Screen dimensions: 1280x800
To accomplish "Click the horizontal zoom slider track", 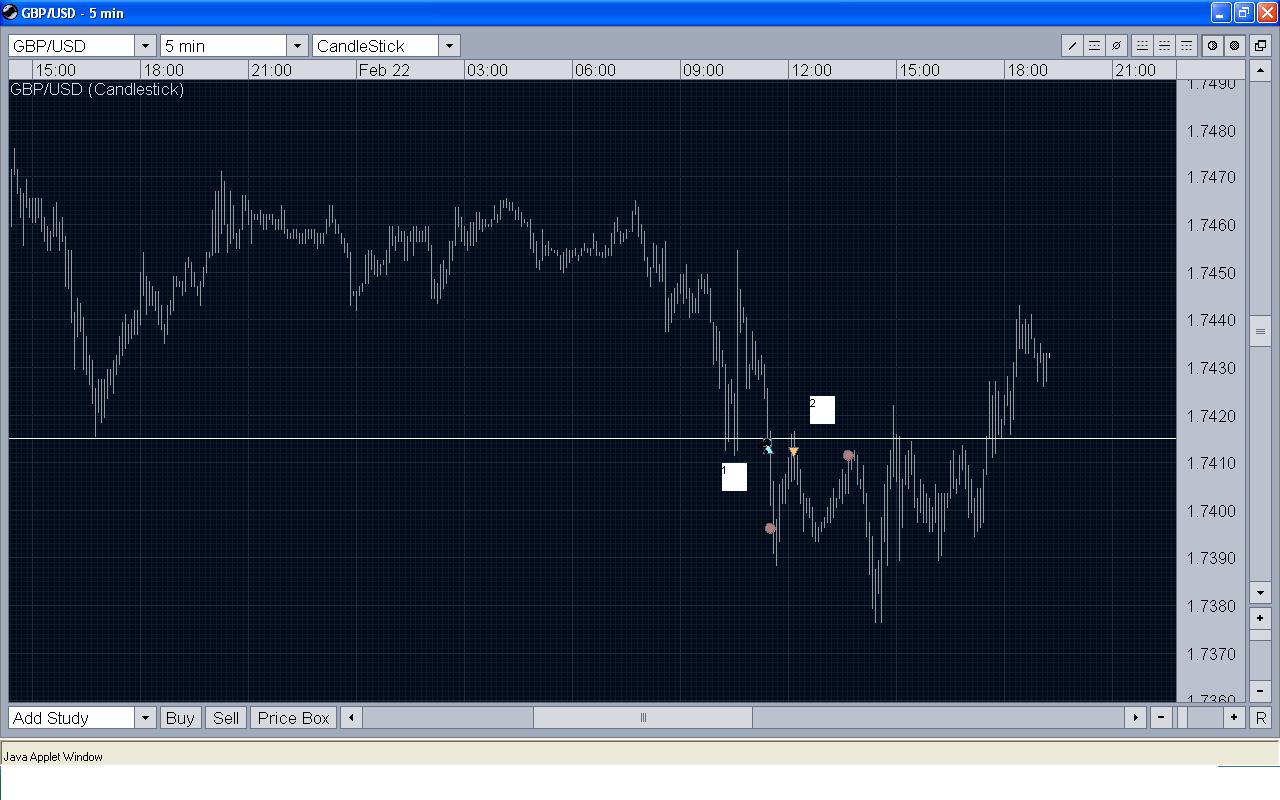I will 1198,718.
